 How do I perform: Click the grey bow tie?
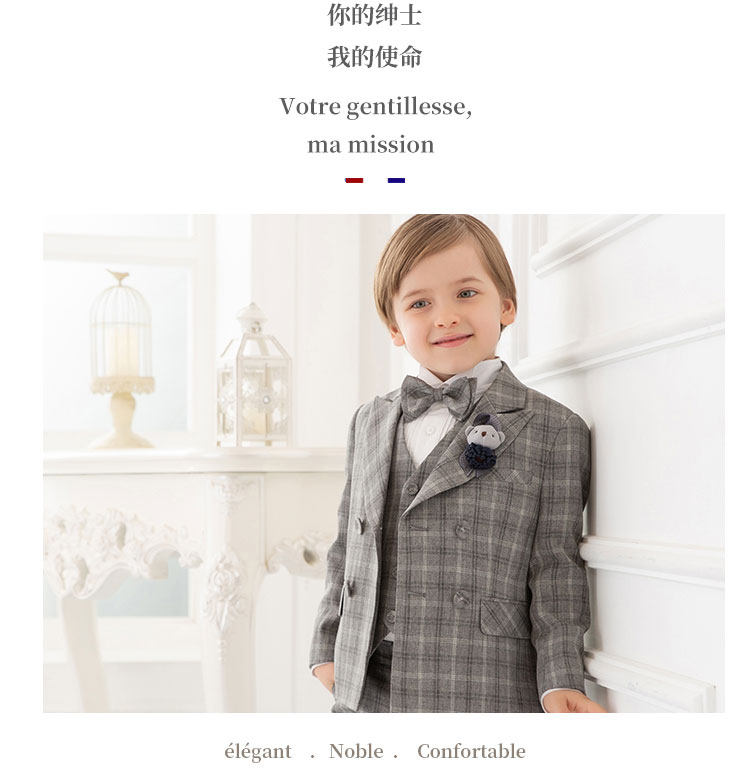tap(437, 396)
